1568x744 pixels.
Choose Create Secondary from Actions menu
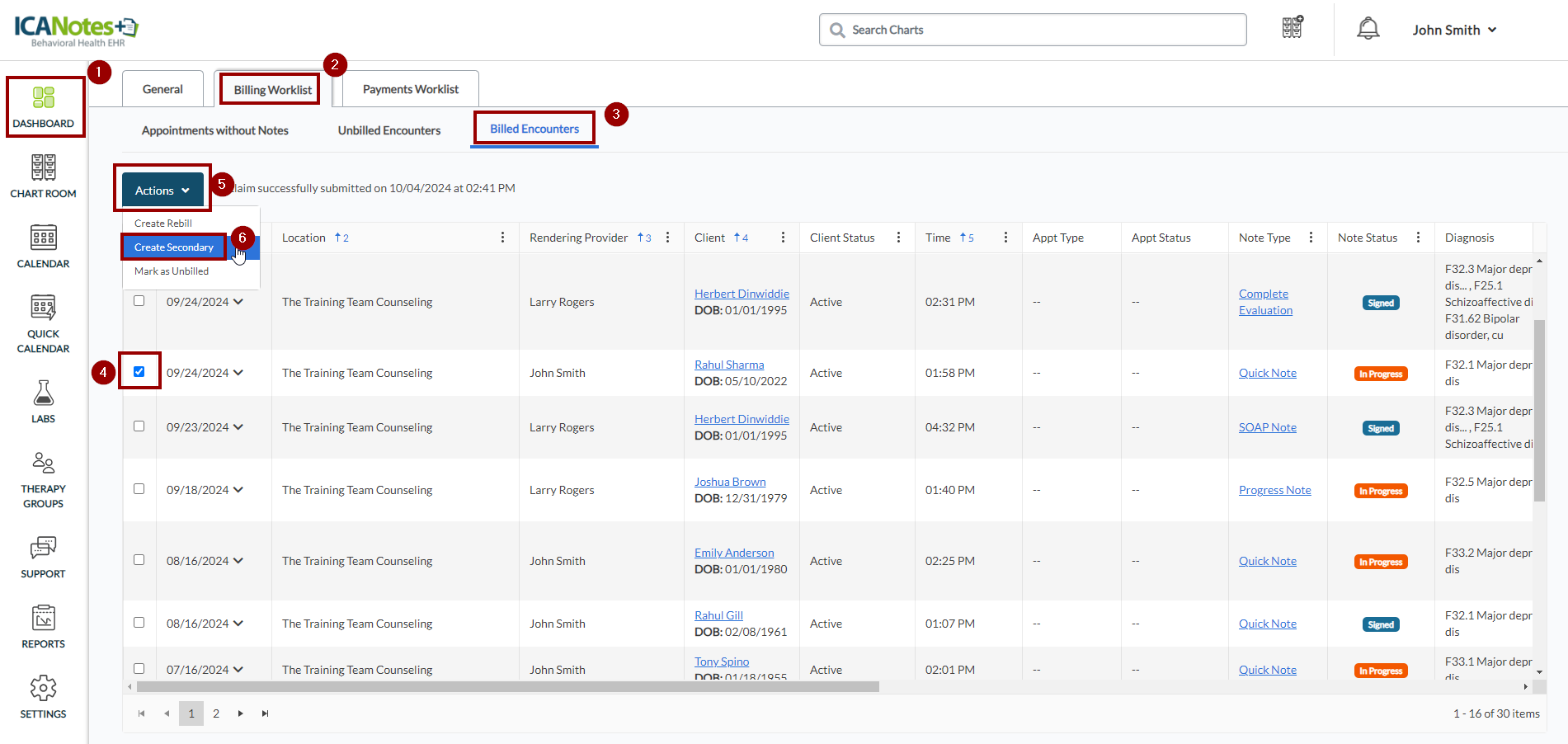[174, 247]
